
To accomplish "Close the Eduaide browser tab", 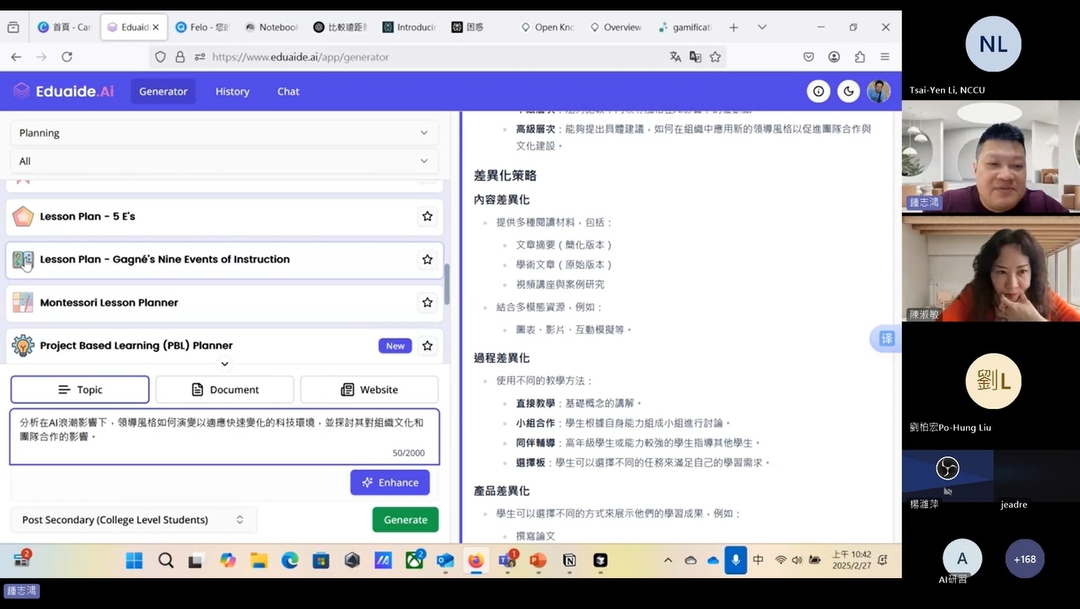I will point(156,27).
